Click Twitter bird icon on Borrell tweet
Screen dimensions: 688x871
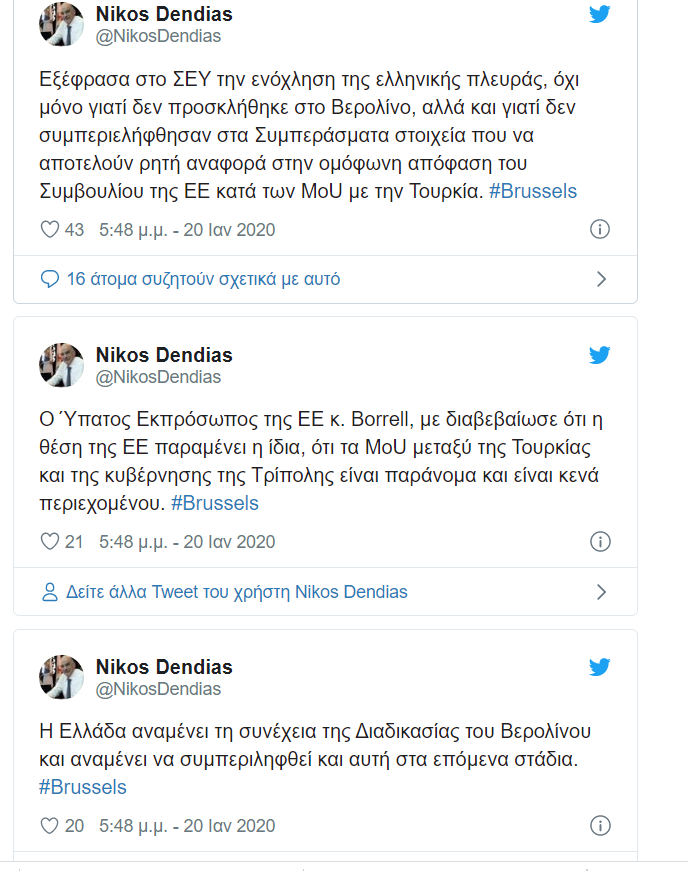[600, 354]
